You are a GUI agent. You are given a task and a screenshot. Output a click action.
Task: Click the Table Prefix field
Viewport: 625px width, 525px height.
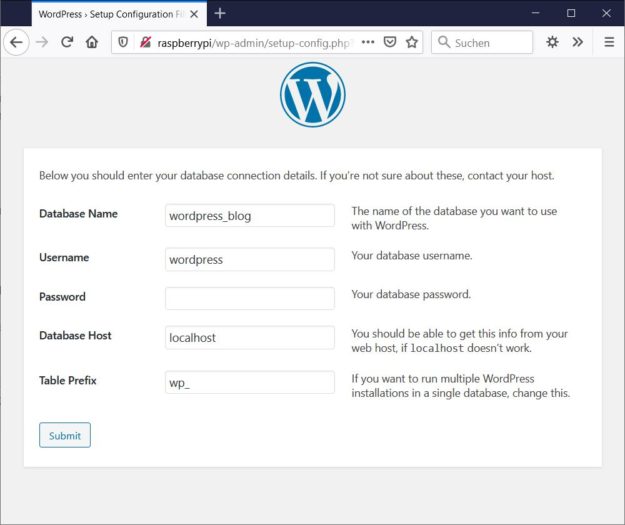point(250,382)
